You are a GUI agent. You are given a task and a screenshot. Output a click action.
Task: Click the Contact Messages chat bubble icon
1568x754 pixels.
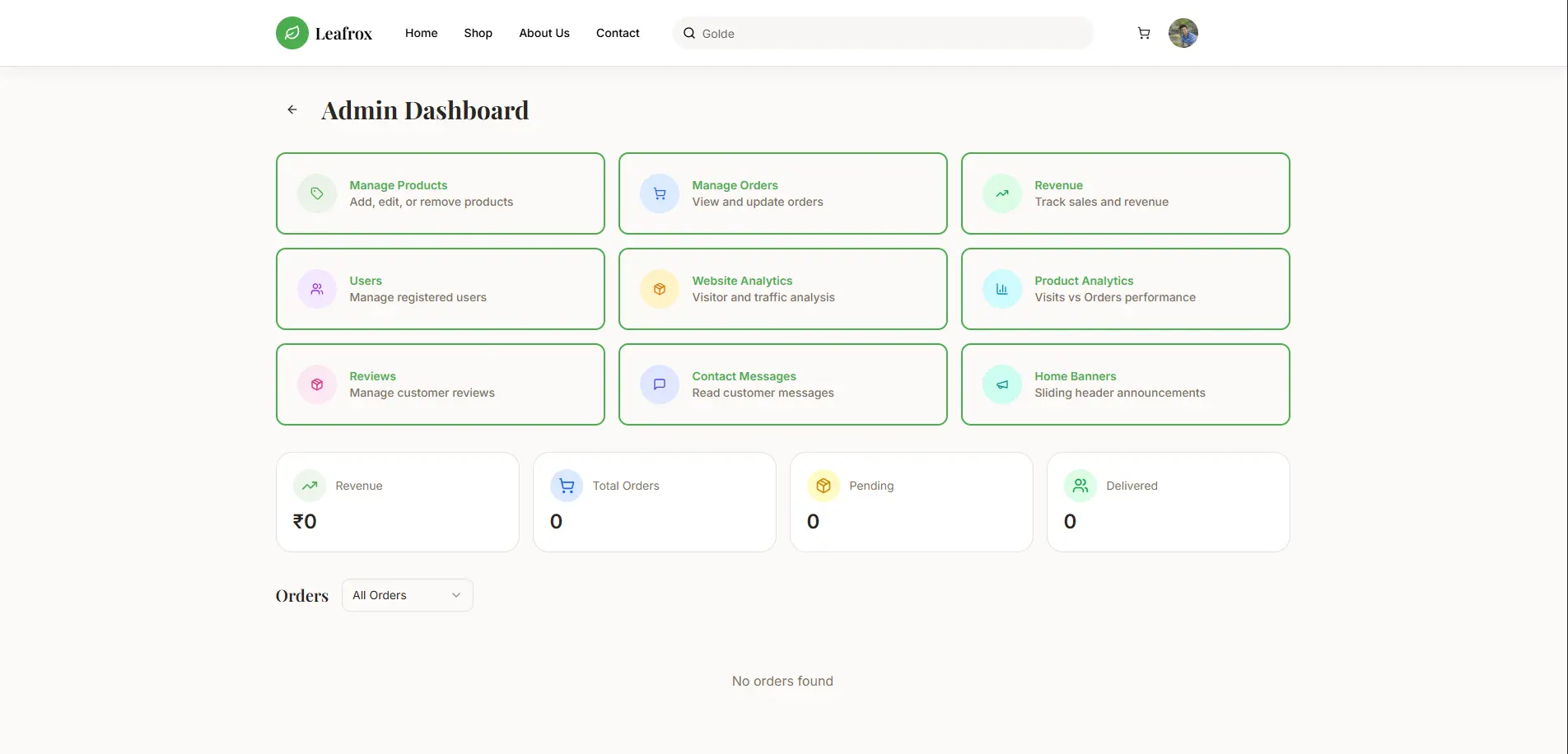tap(660, 384)
